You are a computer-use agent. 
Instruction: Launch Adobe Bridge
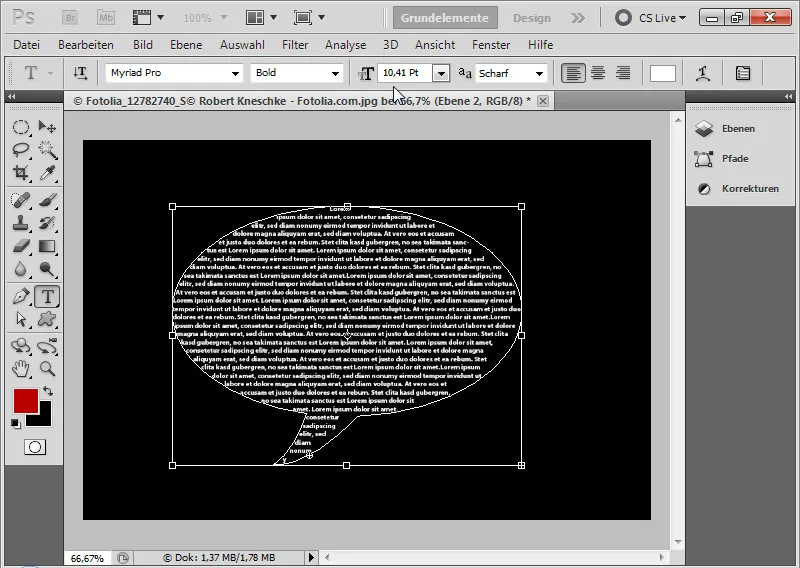[69, 18]
